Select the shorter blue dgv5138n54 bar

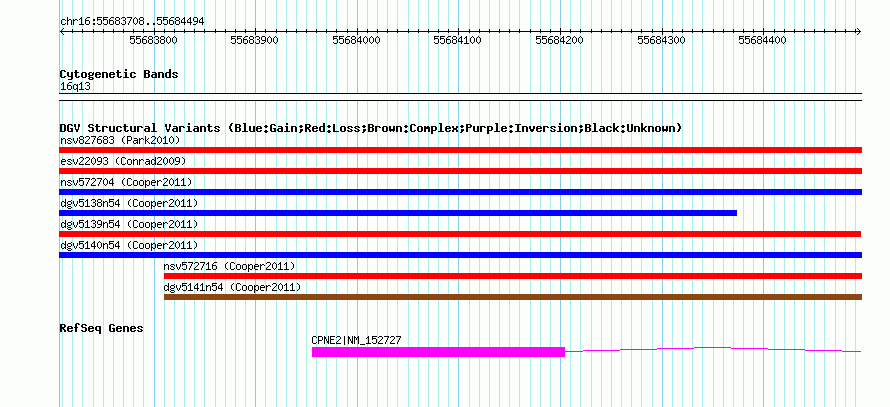(398, 213)
